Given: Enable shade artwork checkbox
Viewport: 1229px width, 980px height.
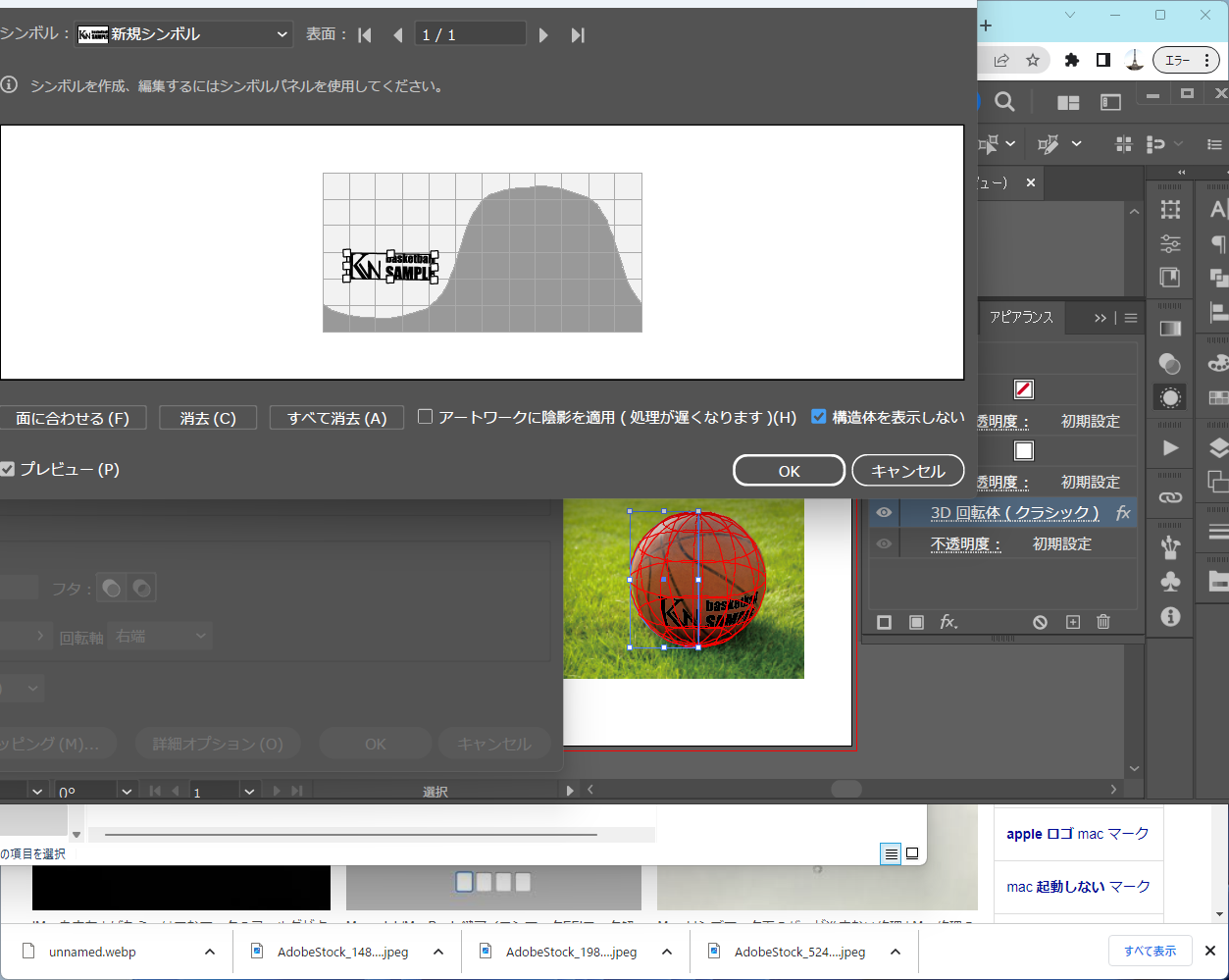Looking at the screenshot, I should tap(426, 417).
